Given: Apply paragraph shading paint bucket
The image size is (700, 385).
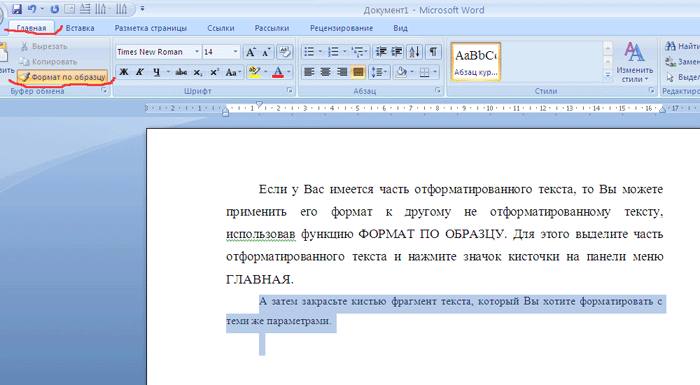Looking at the screenshot, I should [401, 72].
